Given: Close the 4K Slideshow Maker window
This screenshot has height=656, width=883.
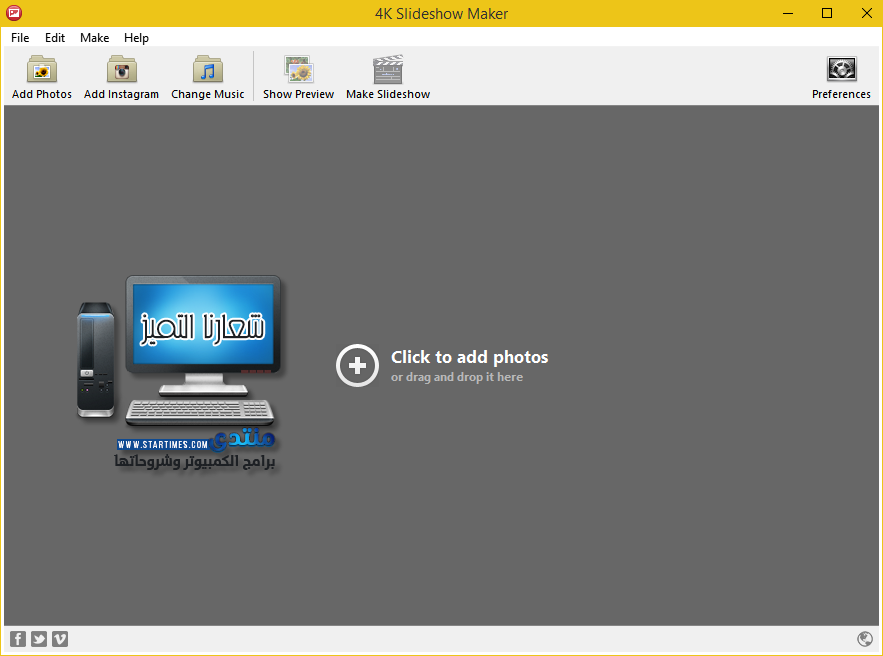Looking at the screenshot, I should [x=867, y=13].
